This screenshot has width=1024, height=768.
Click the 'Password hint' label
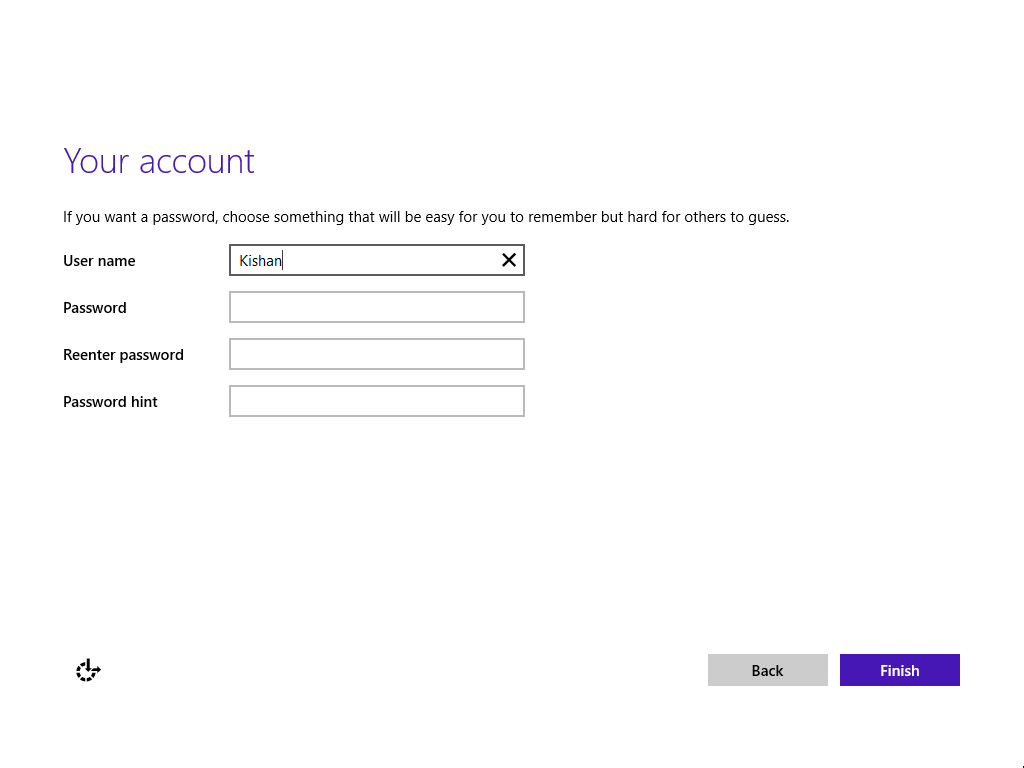point(110,402)
